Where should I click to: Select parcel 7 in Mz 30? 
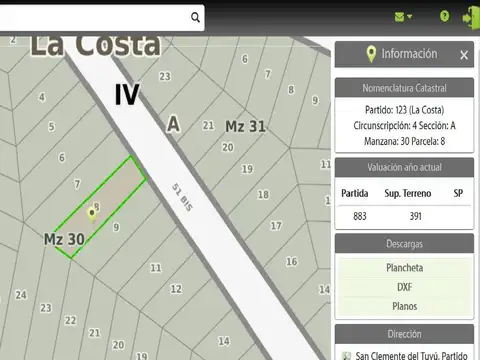coord(77,184)
